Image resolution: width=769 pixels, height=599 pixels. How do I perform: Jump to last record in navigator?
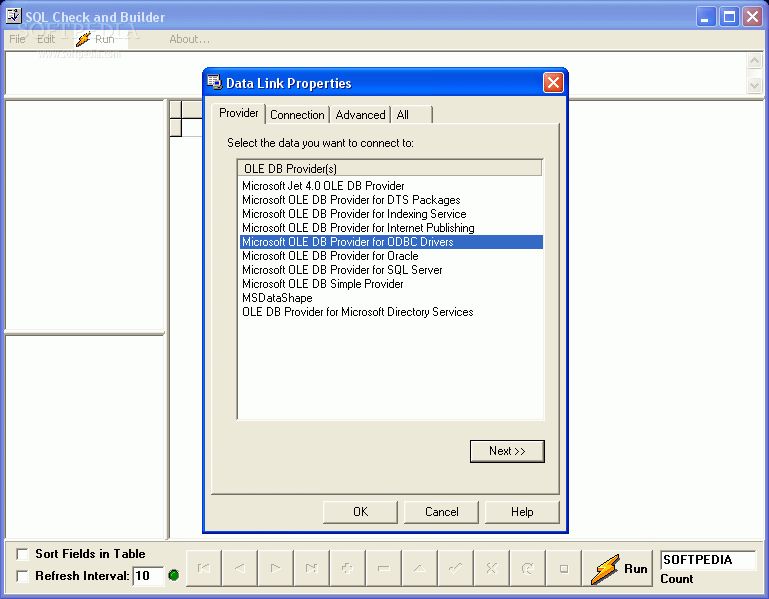(x=311, y=568)
